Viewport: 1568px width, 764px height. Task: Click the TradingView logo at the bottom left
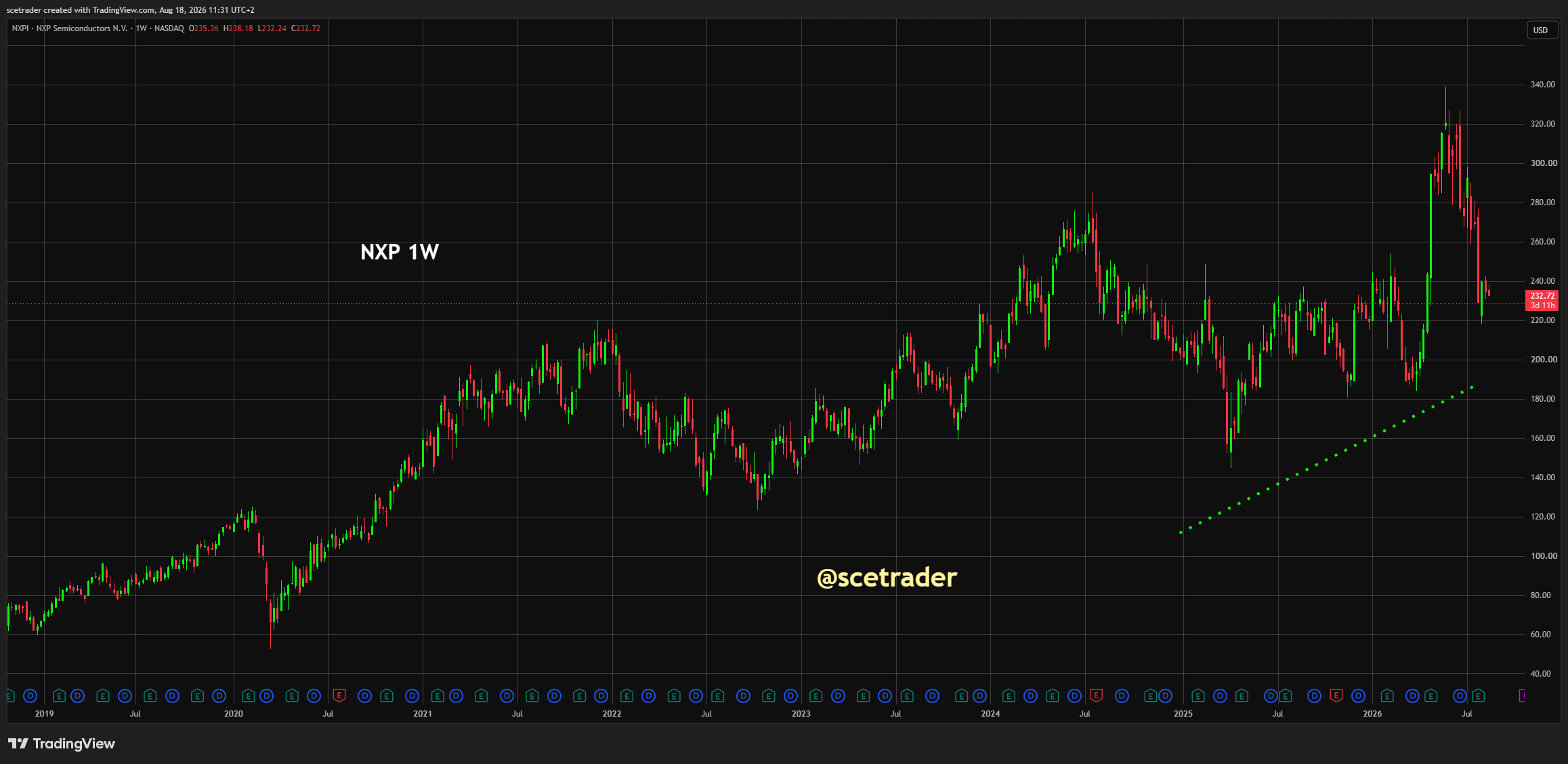point(62,744)
